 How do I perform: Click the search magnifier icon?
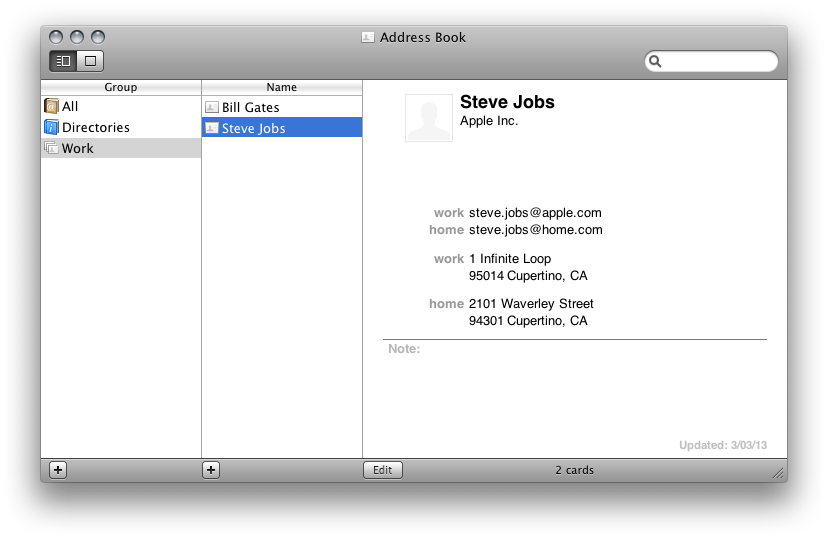click(x=655, y=61)
